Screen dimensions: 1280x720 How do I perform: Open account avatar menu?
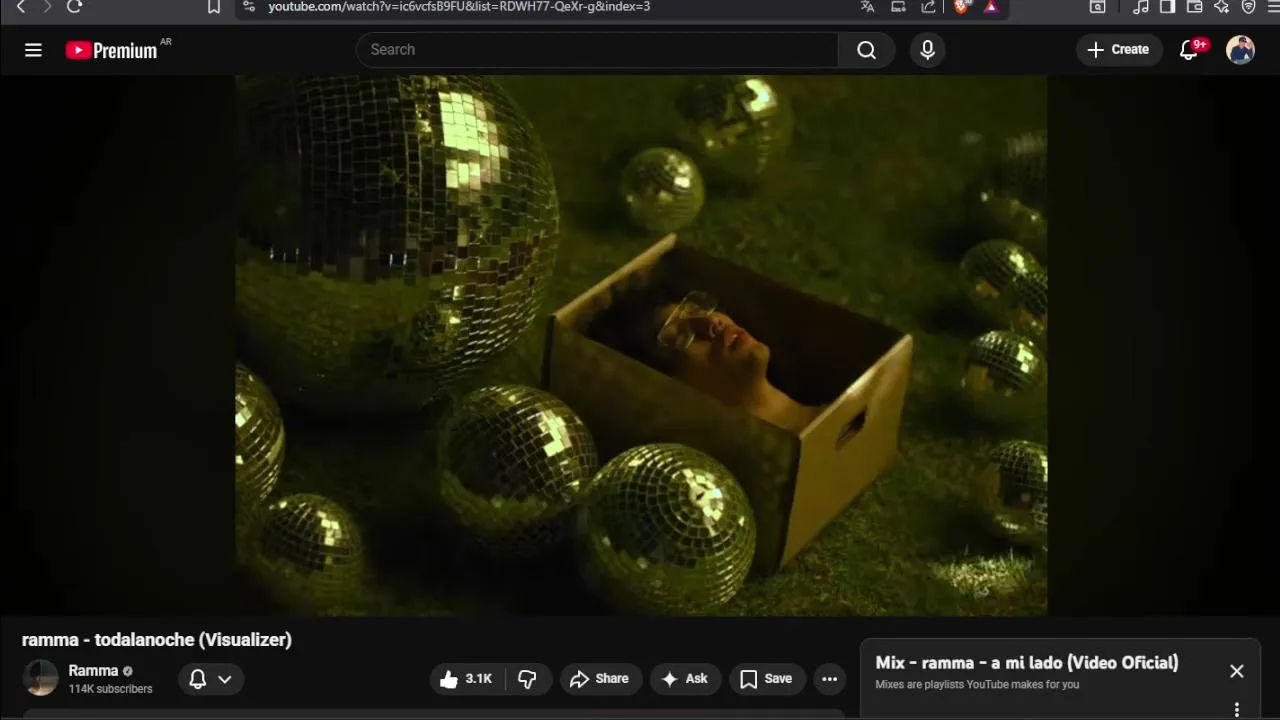[1240, 50]
